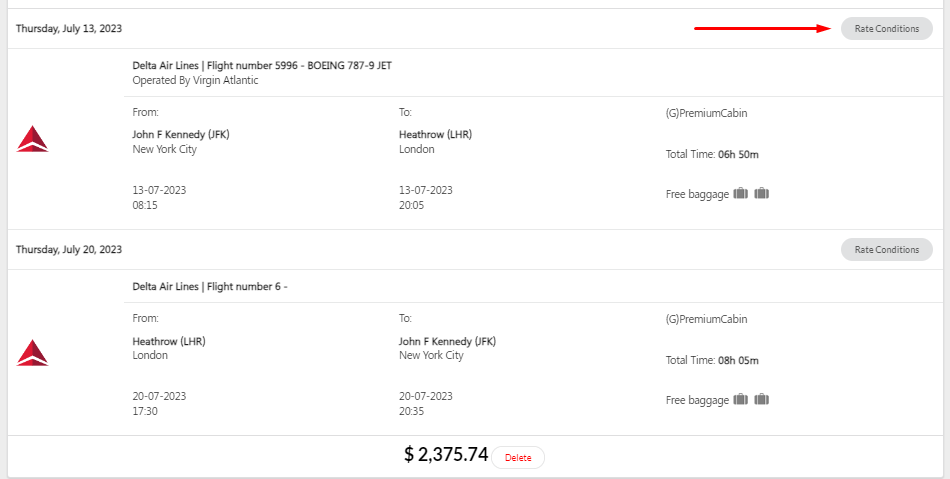Click (G)PremiumCabin on the July 20 flight
The height and width of the screenshot is (479, 950).
pyautogui.click(x=706, y=319)
